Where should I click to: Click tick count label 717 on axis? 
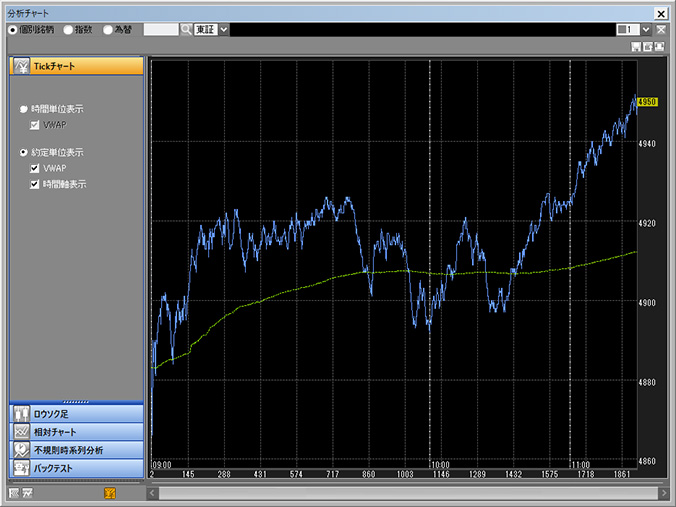point(332,474)
